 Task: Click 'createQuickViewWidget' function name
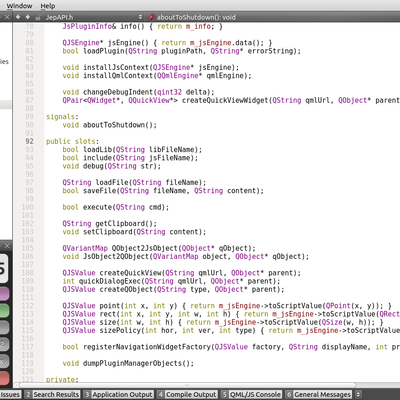pos(225,100)
